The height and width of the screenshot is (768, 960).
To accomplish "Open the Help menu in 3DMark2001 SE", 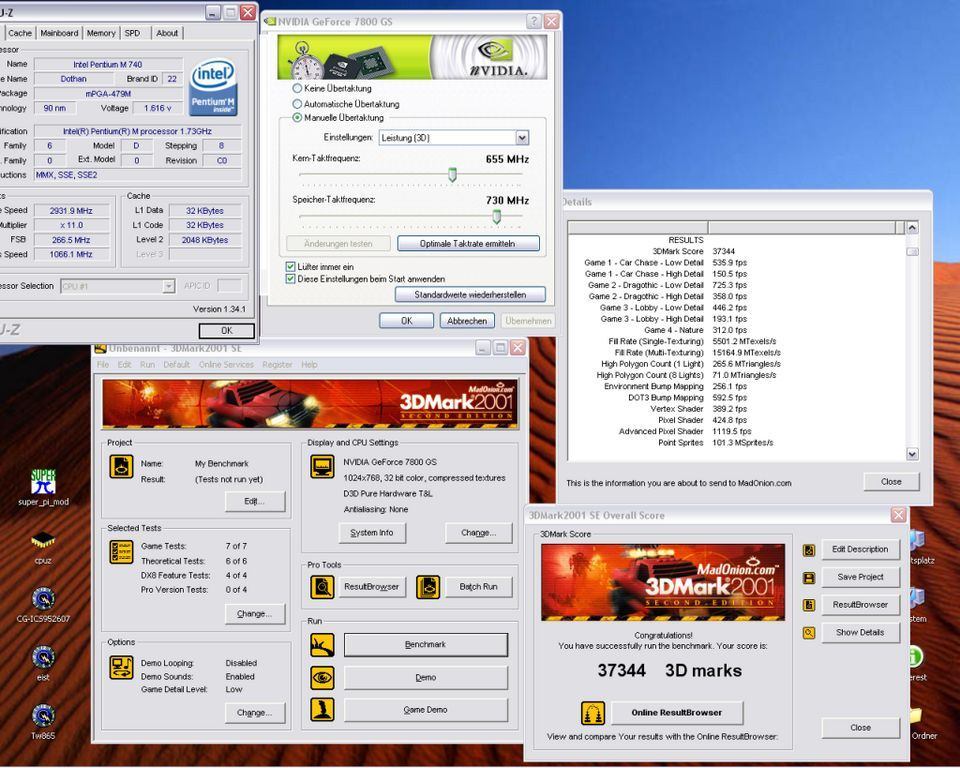I will pyautogui.click(x=309, y=364).
